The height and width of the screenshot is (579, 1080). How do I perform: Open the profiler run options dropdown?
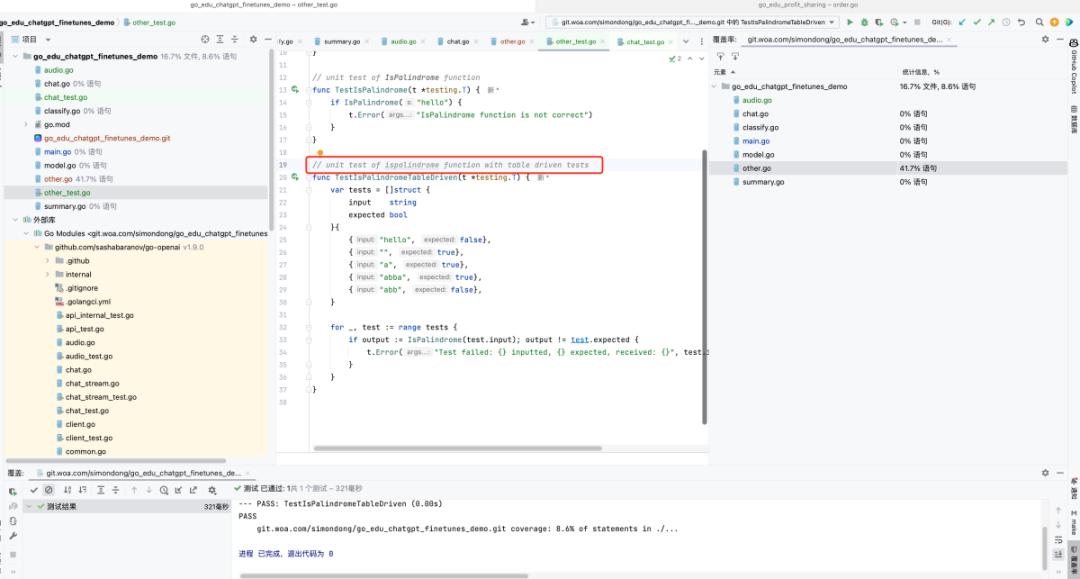904,22
